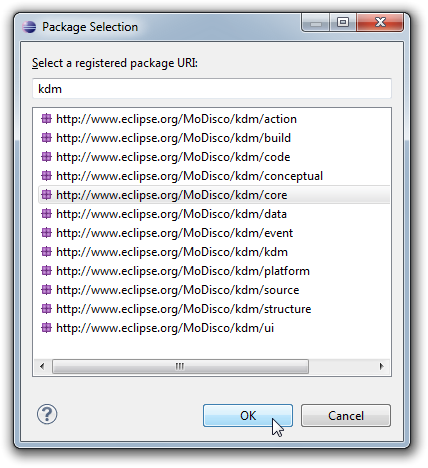Focus the package URI filter field containing kdm
This screenshot has height=468, width=428.
click(212, 89)
